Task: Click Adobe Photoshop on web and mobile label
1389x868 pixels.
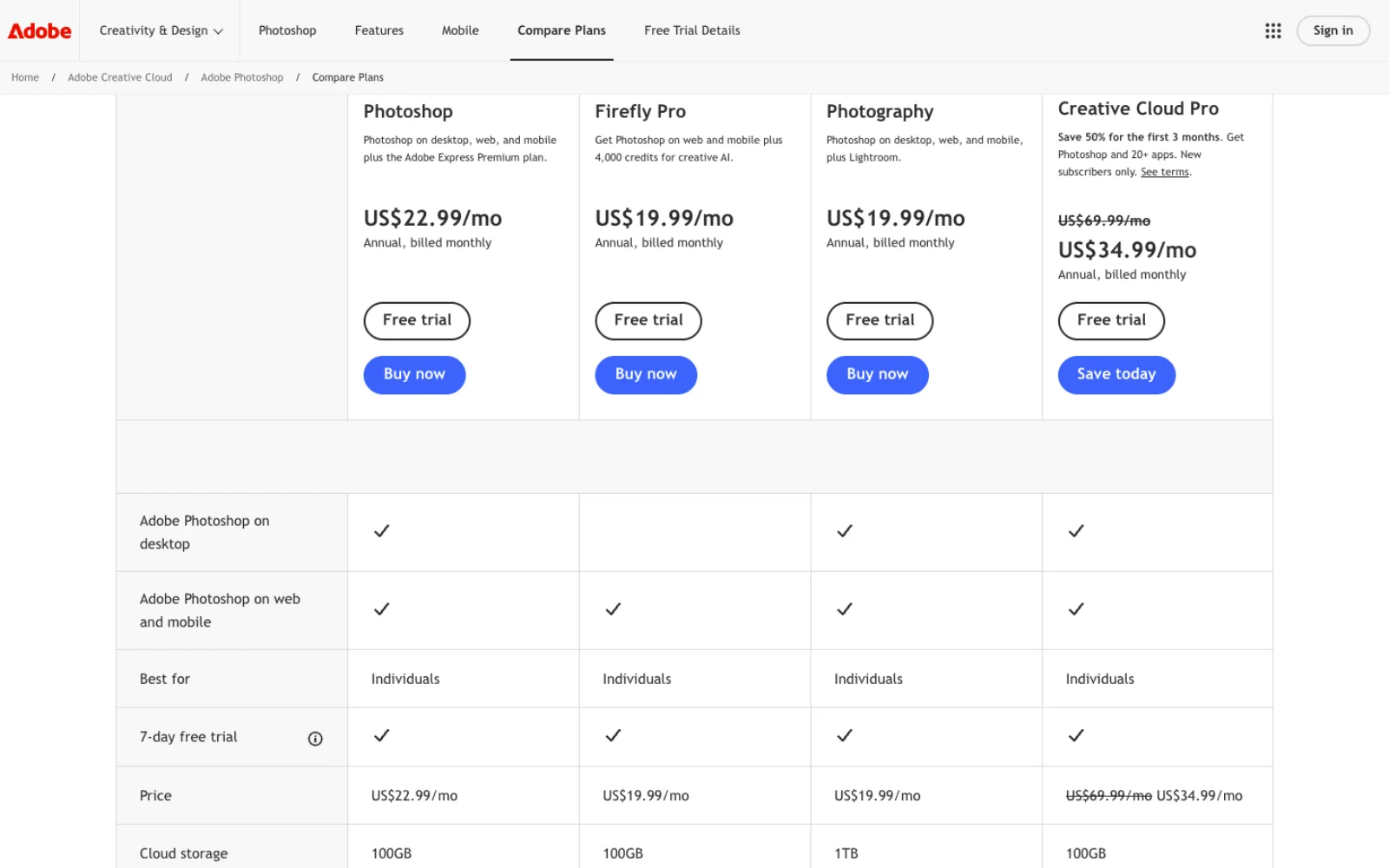Action: click(220, 610)
